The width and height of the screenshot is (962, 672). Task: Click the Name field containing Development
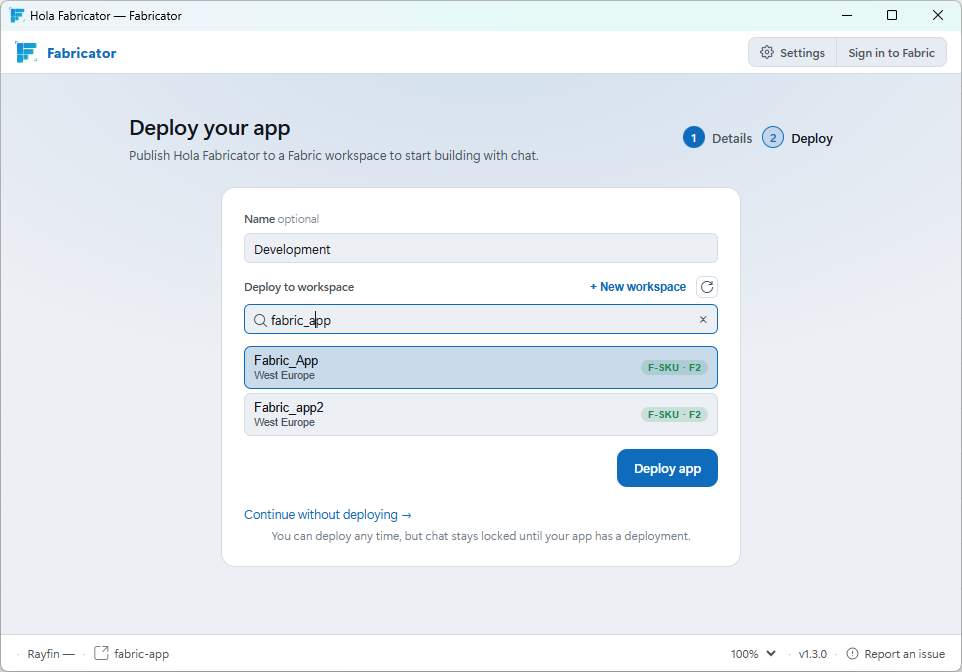coord(480,249)
